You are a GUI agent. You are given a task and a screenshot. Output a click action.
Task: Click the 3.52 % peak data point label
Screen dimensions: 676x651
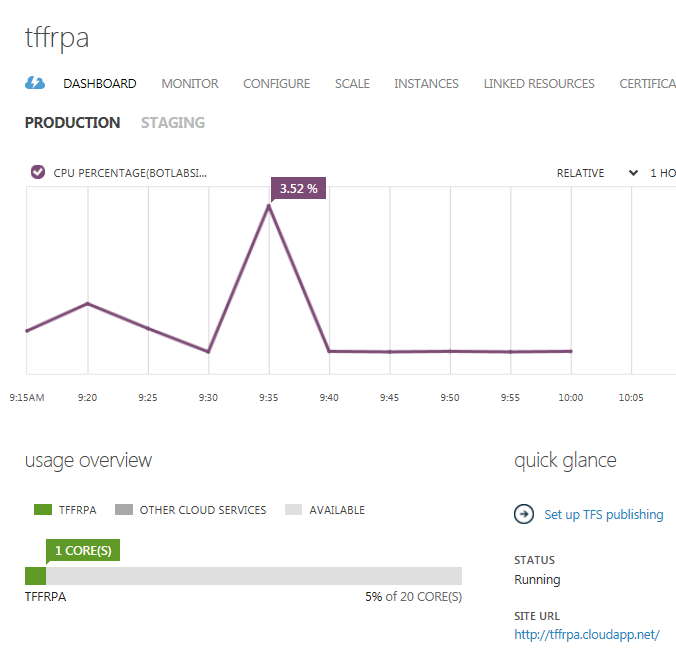point(298,188)
